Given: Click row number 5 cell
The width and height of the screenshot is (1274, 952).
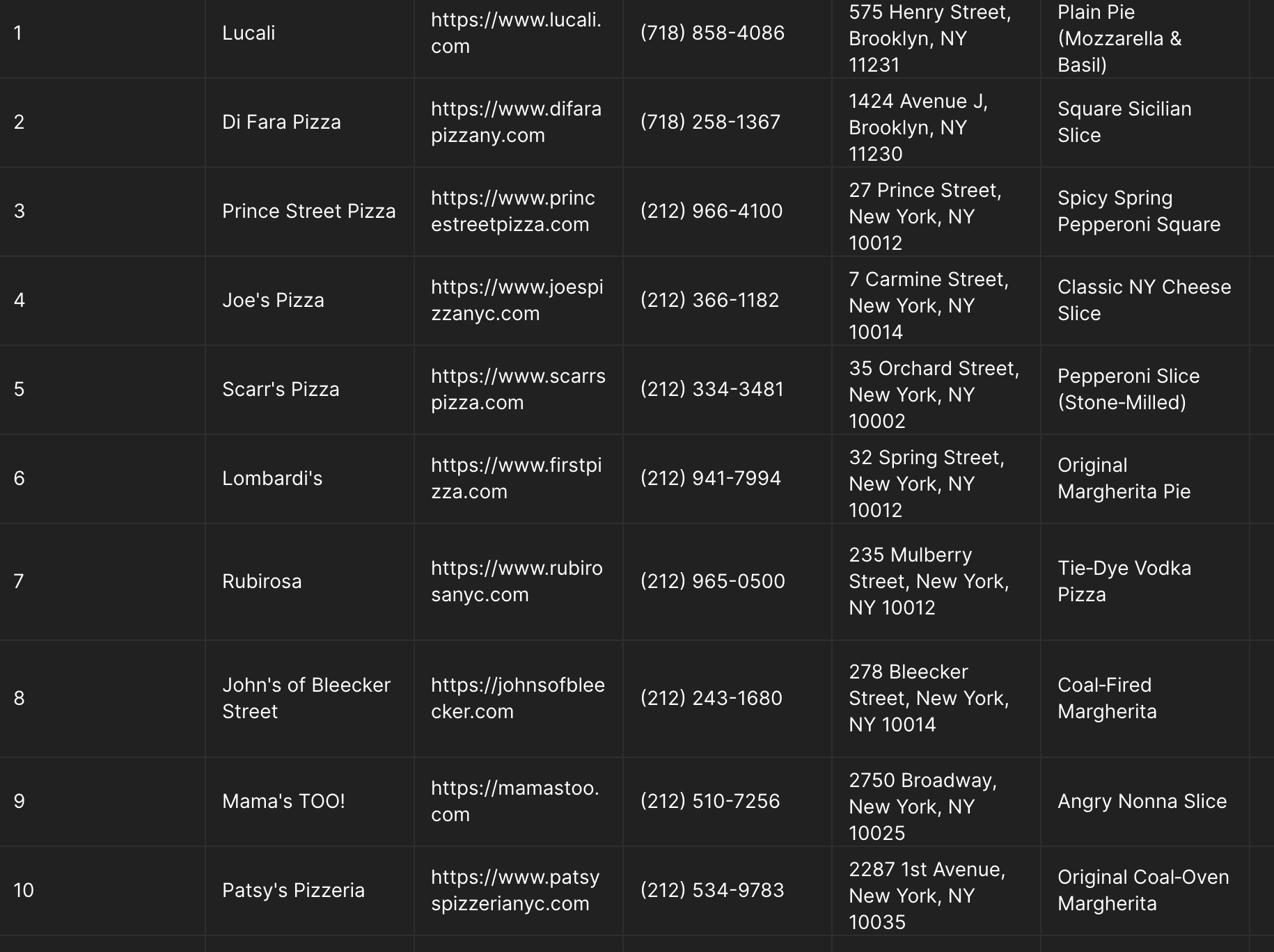Looking at the screenshot, I should point(19,389).
